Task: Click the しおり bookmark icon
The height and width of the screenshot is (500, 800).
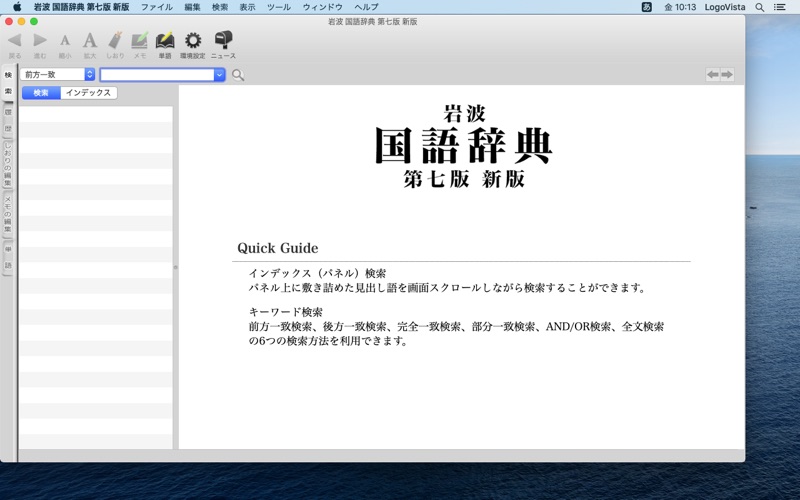Action: click(x=115, y=41)
